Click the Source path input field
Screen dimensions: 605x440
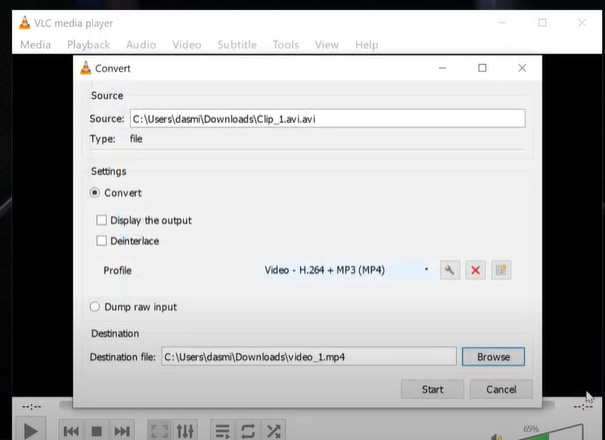(328, 118)
